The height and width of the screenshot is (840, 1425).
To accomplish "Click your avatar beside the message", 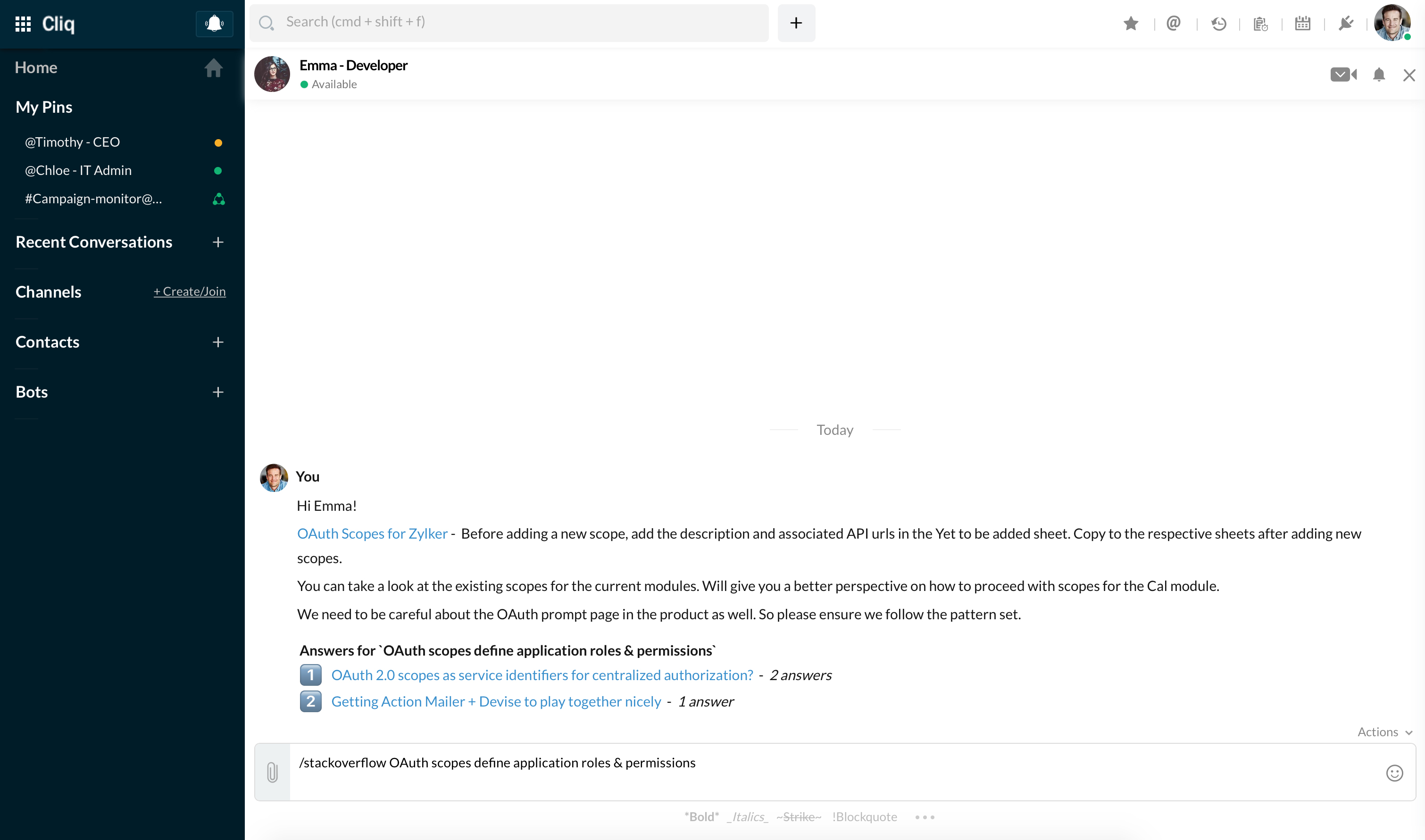I will pyautogui.click(x=274, y=478).
